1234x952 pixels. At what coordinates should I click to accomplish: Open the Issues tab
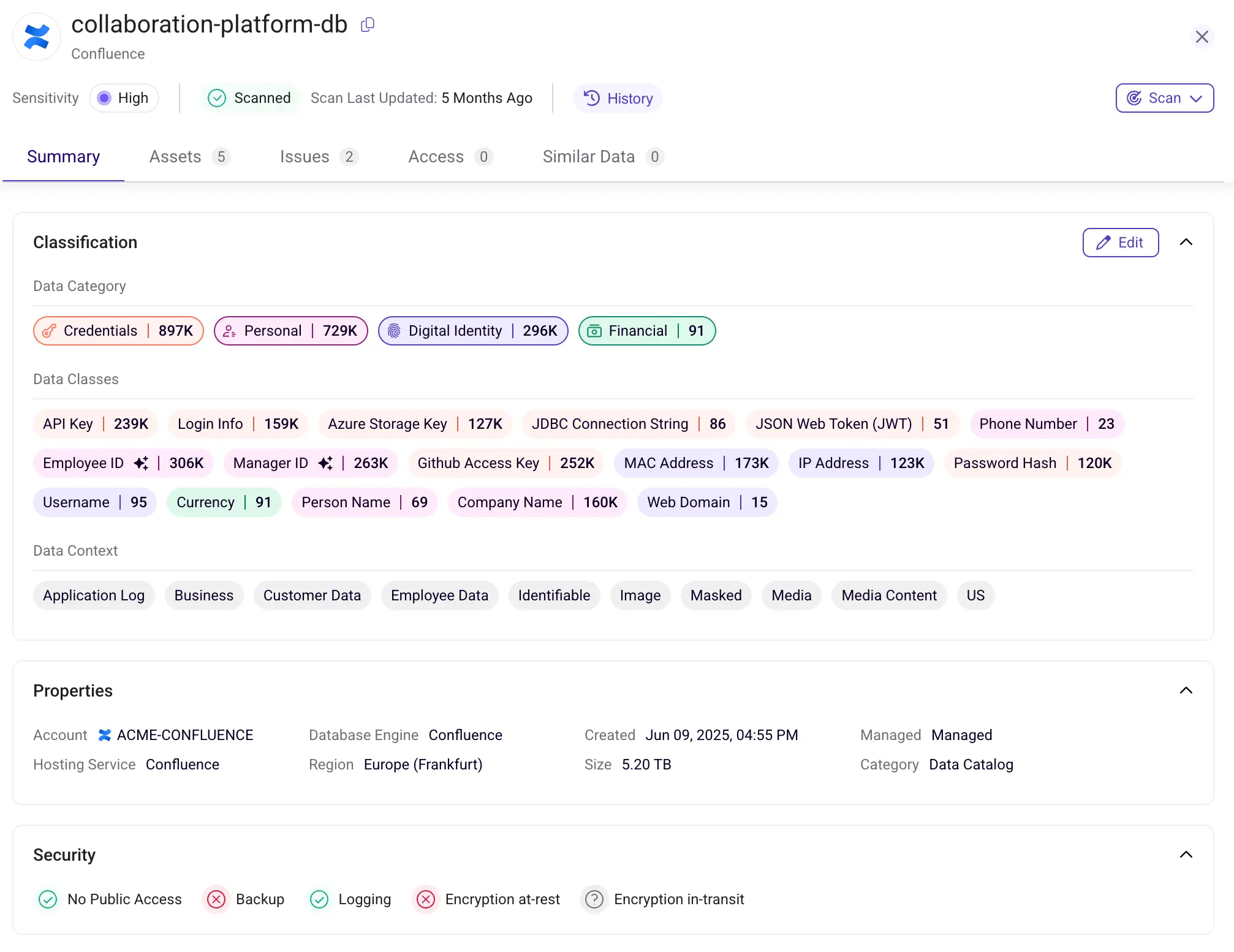point(305,157)
